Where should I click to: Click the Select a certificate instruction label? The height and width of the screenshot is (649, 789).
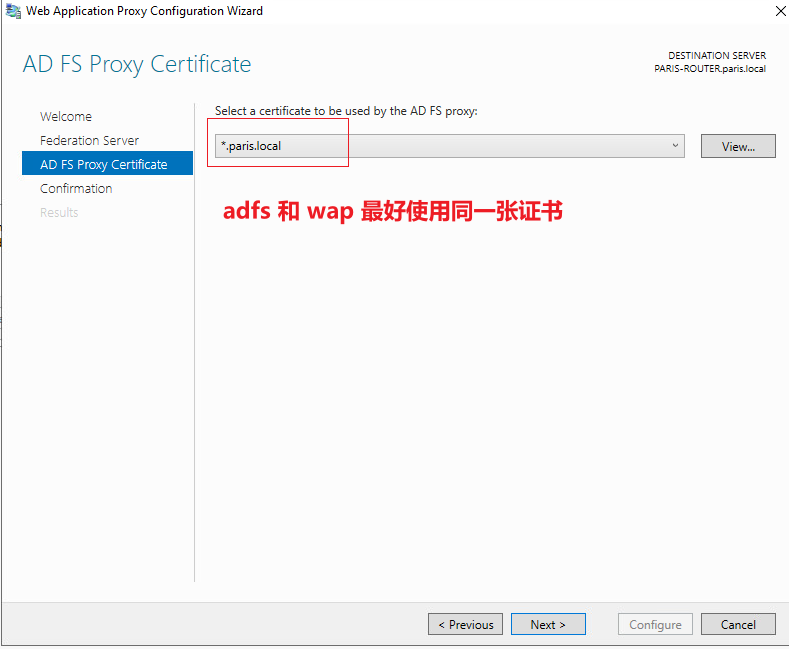pos(346,111)
